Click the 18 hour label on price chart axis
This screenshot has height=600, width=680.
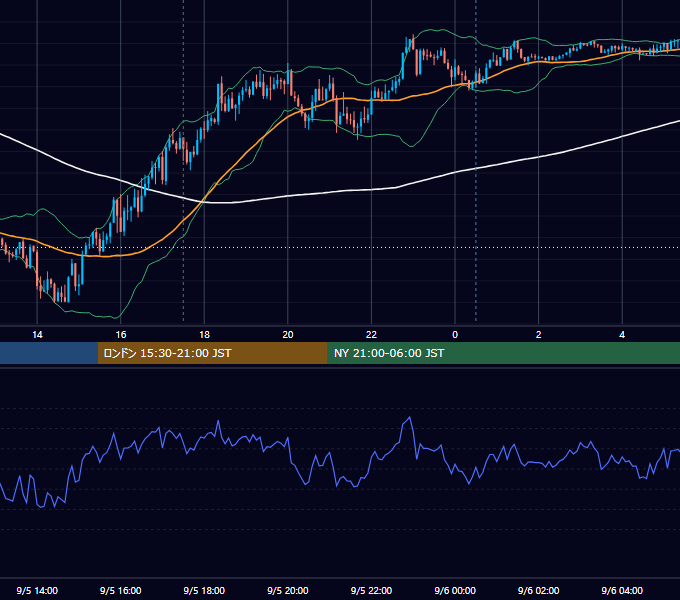(x=204, y=335)
